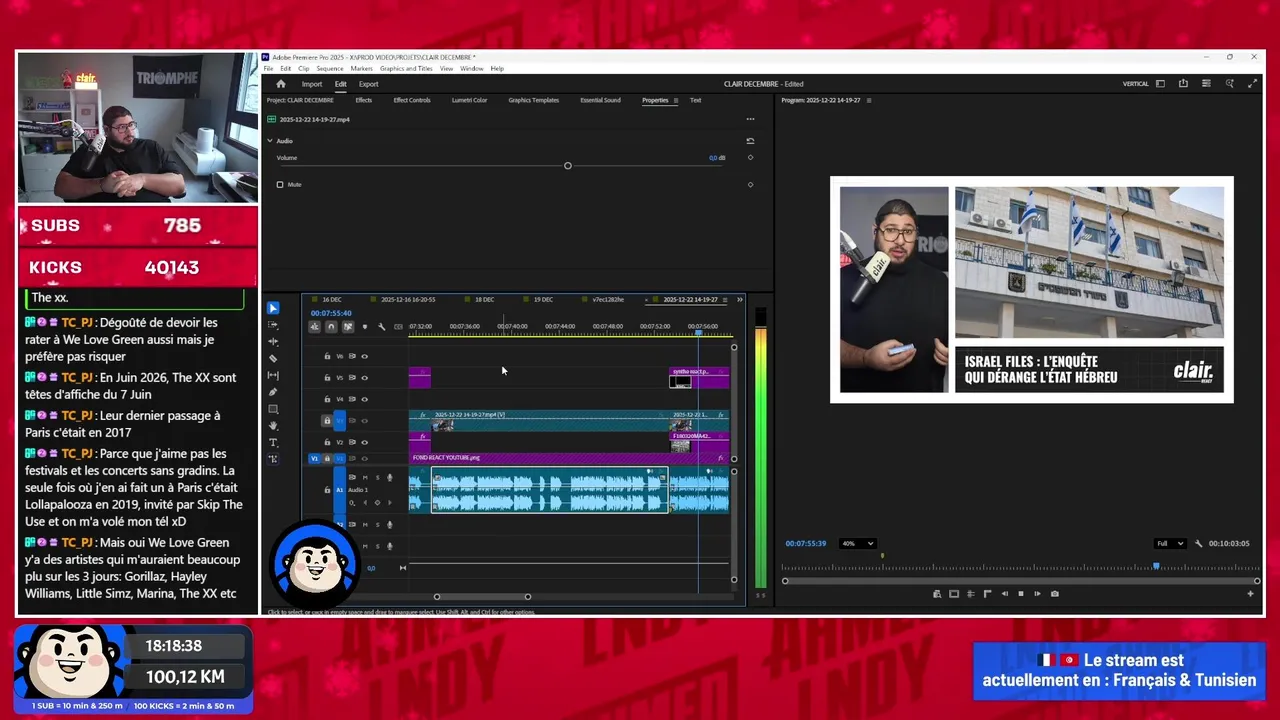Open Properties clip more options ellipsis

click(x=750, y=119)
